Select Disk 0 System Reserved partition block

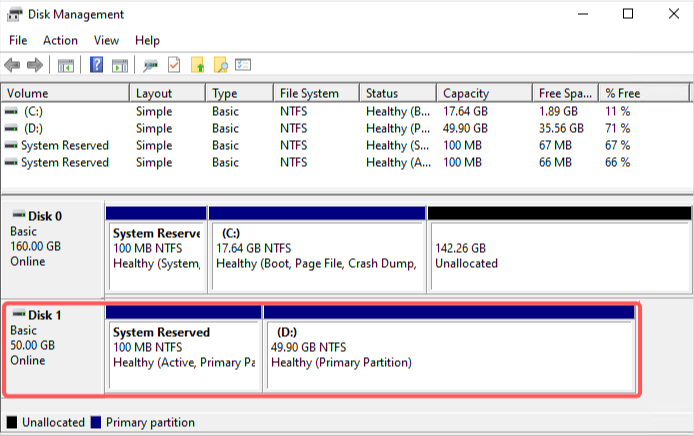(156, 250)
